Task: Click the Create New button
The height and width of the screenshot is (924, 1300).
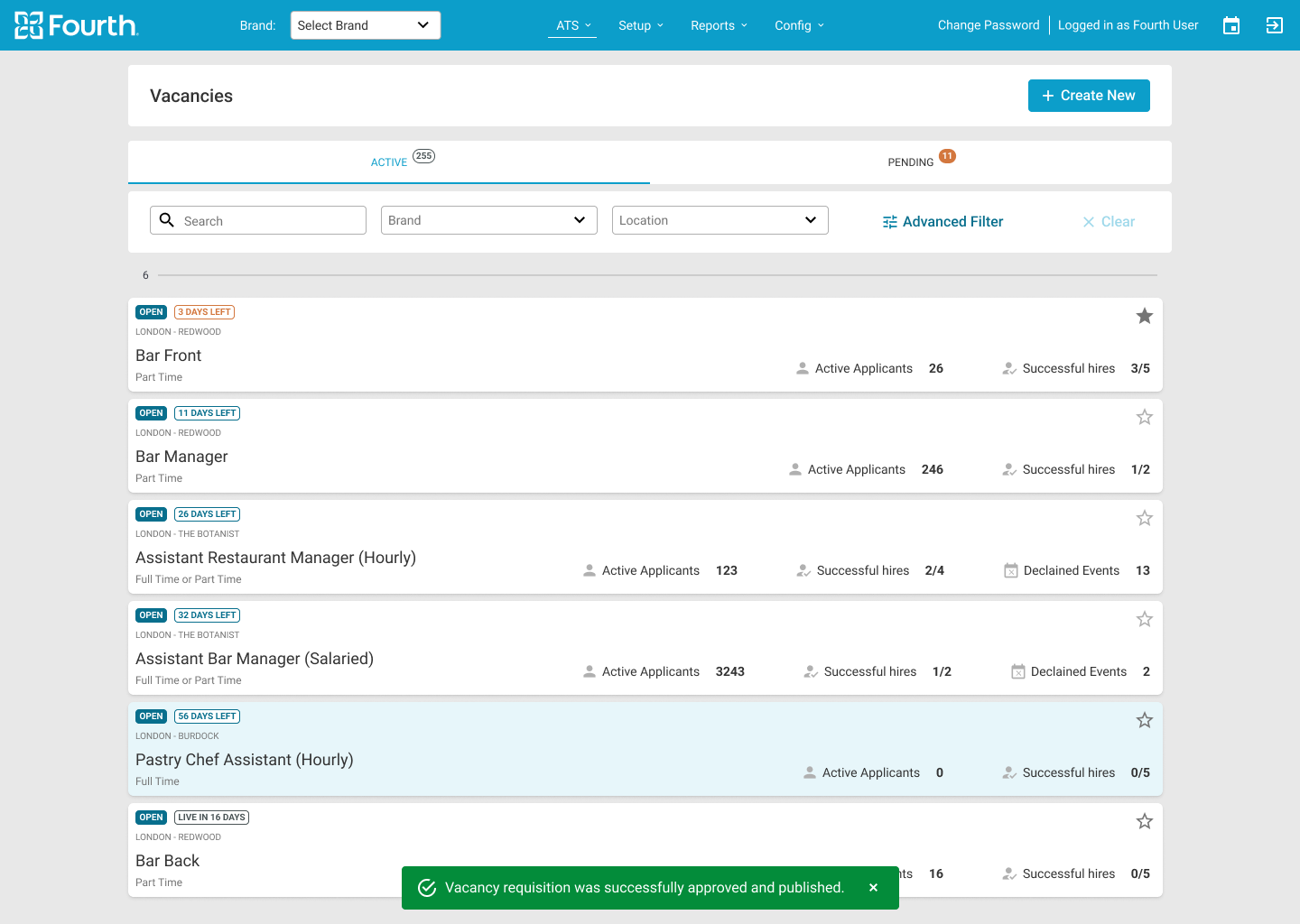Action: click(1088, 96)
